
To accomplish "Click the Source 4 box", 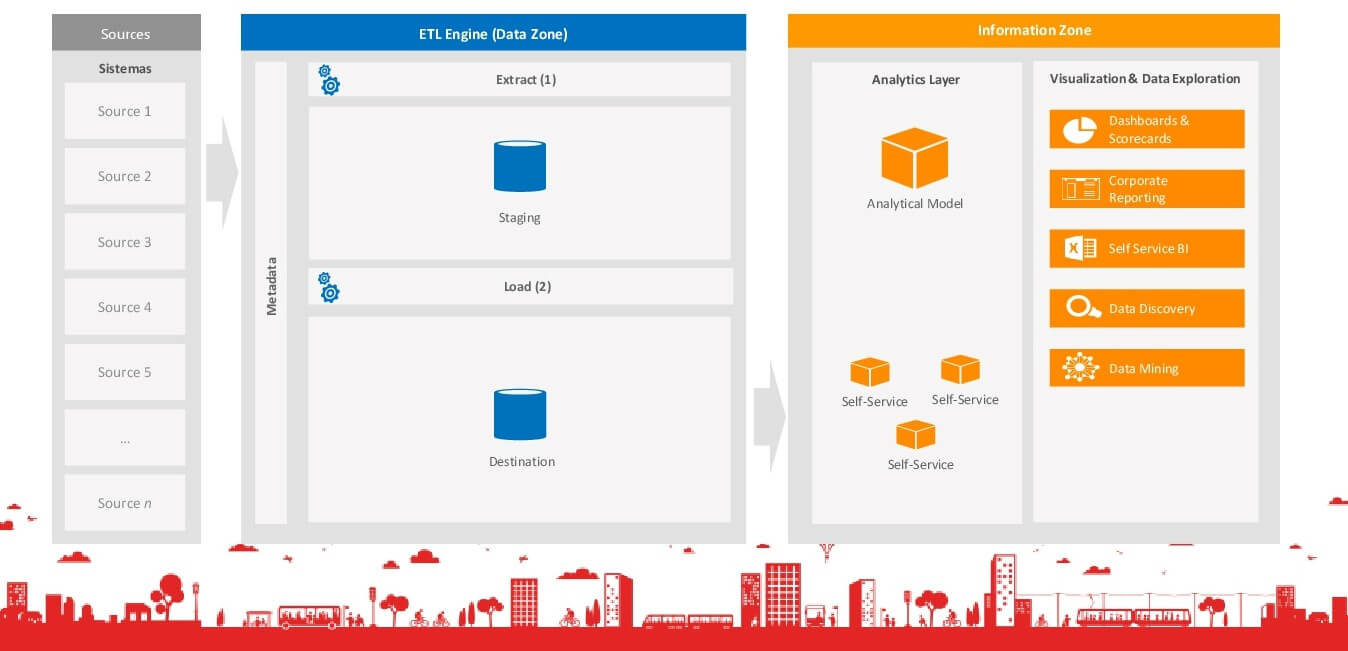I will (125, 307).
